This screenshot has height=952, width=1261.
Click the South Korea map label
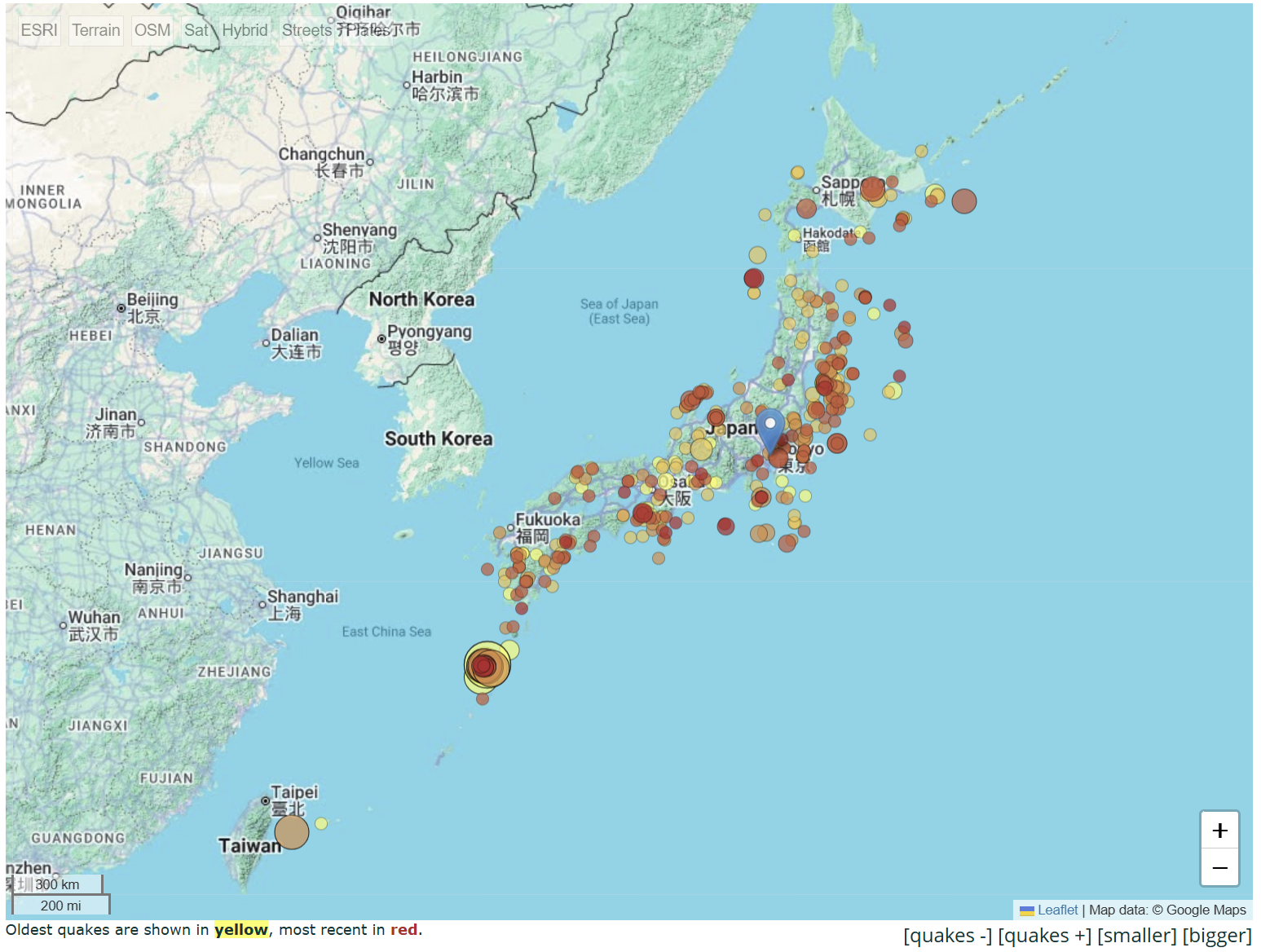(x=439, y=439)
